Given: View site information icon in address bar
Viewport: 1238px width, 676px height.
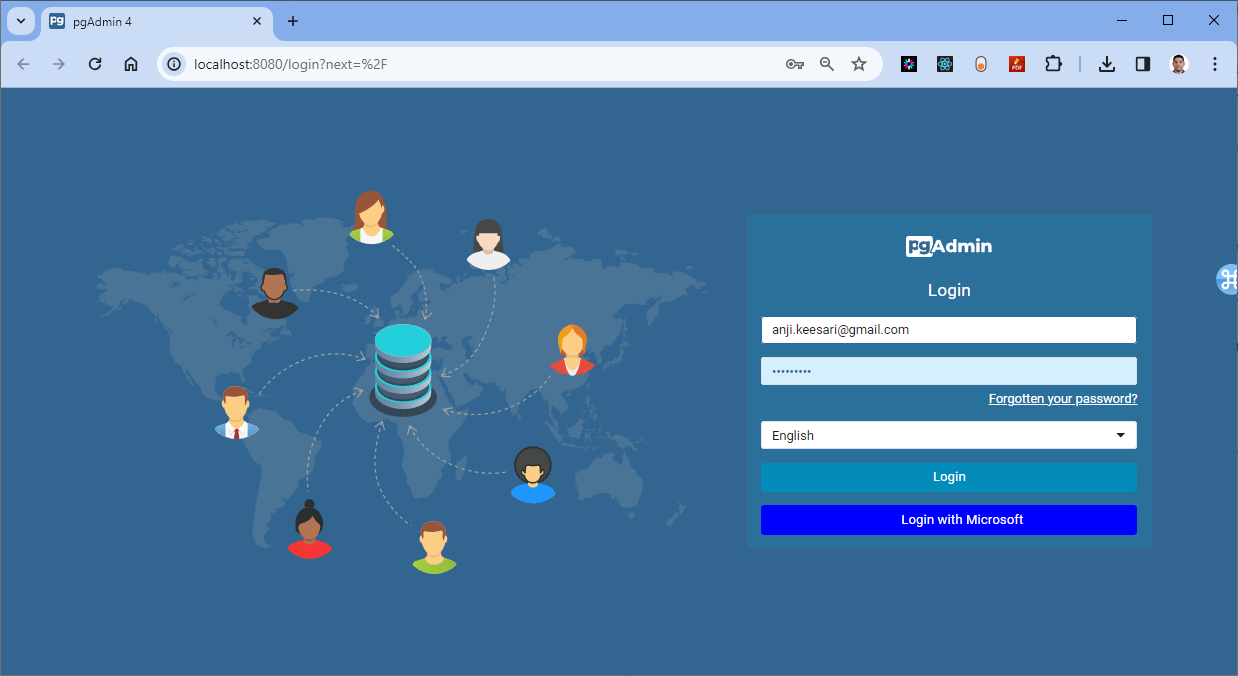Looking at the screenshot, I should (x=174, y=64).
